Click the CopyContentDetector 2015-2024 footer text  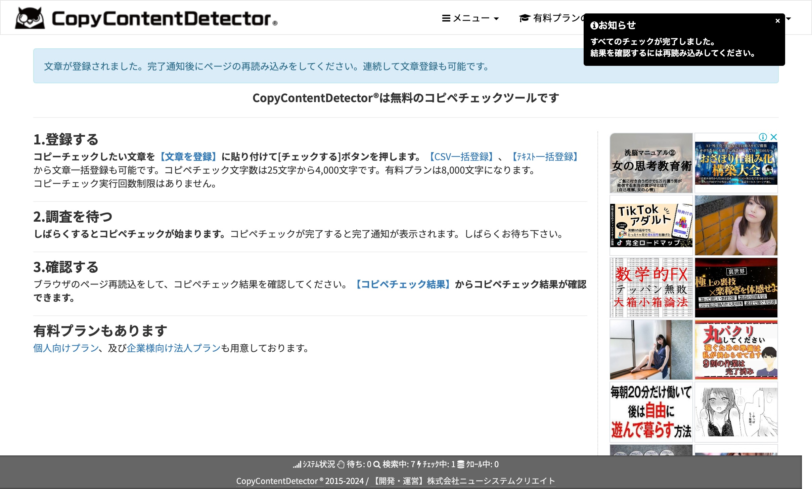[300, 481]
